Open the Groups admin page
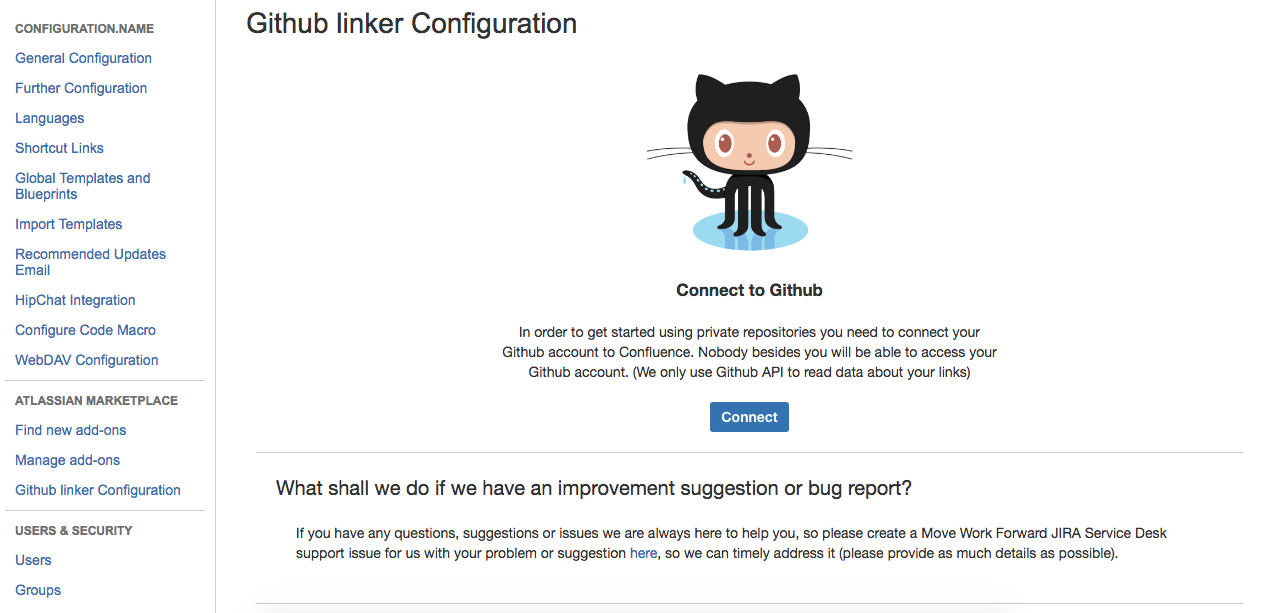 point(38,590)
